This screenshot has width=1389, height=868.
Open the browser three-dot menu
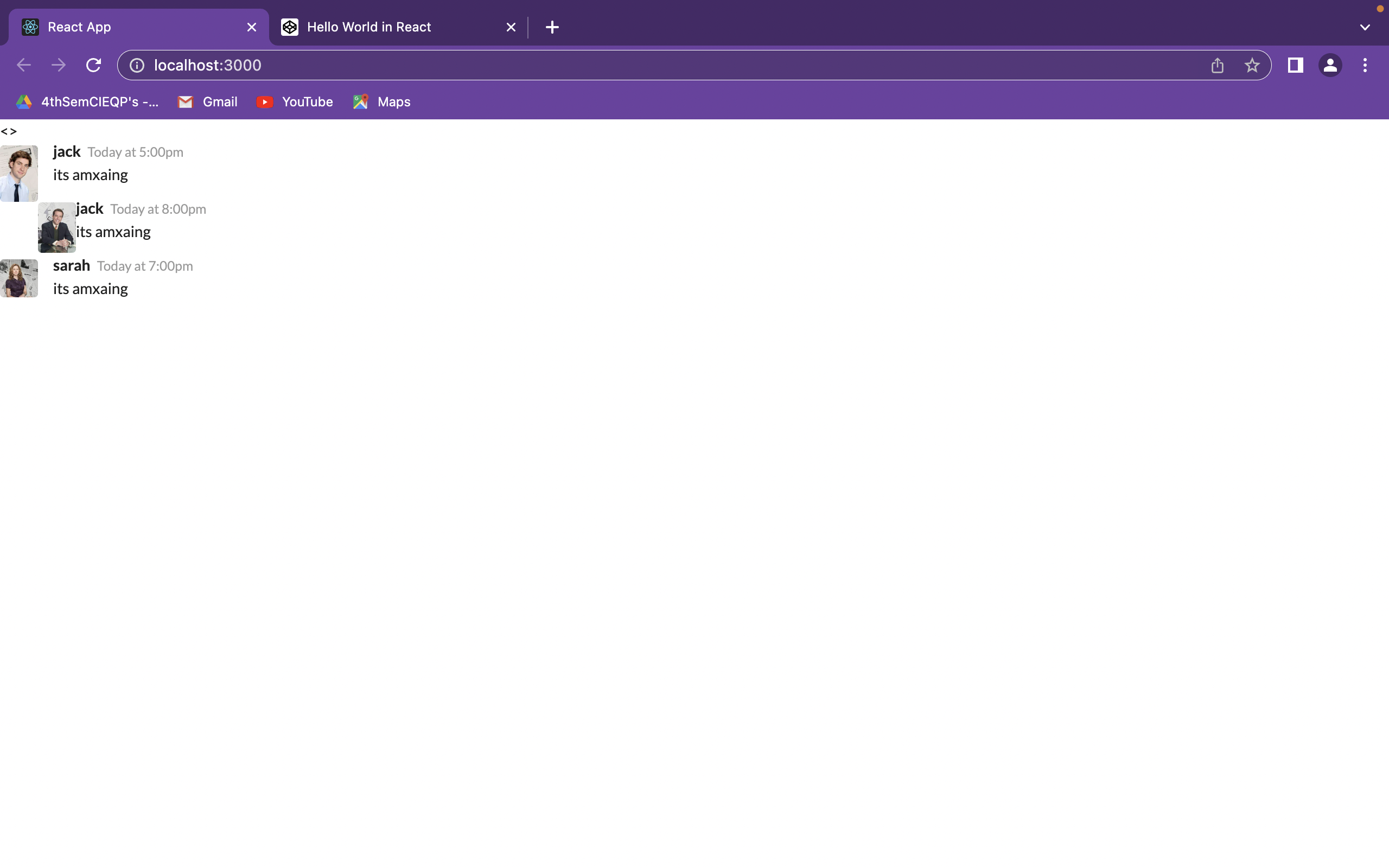click(x=1366, y=65)
